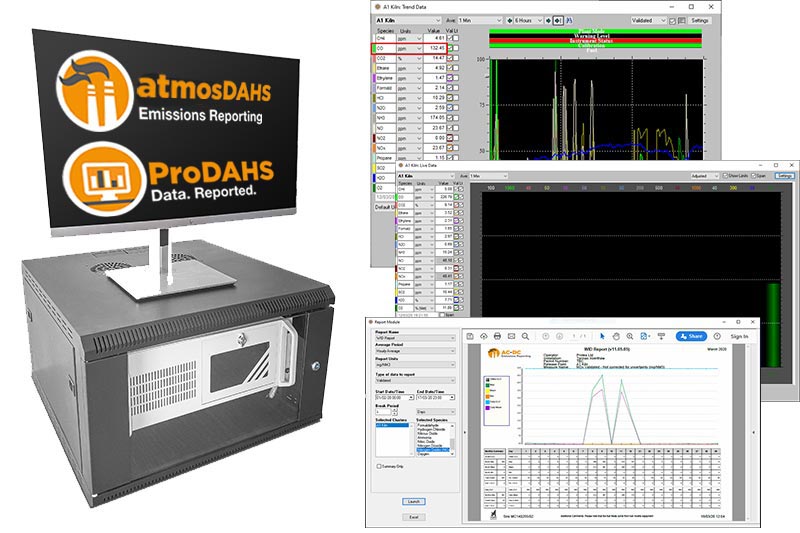Open the Report Units dropdown in Report Module

point(415,365)
